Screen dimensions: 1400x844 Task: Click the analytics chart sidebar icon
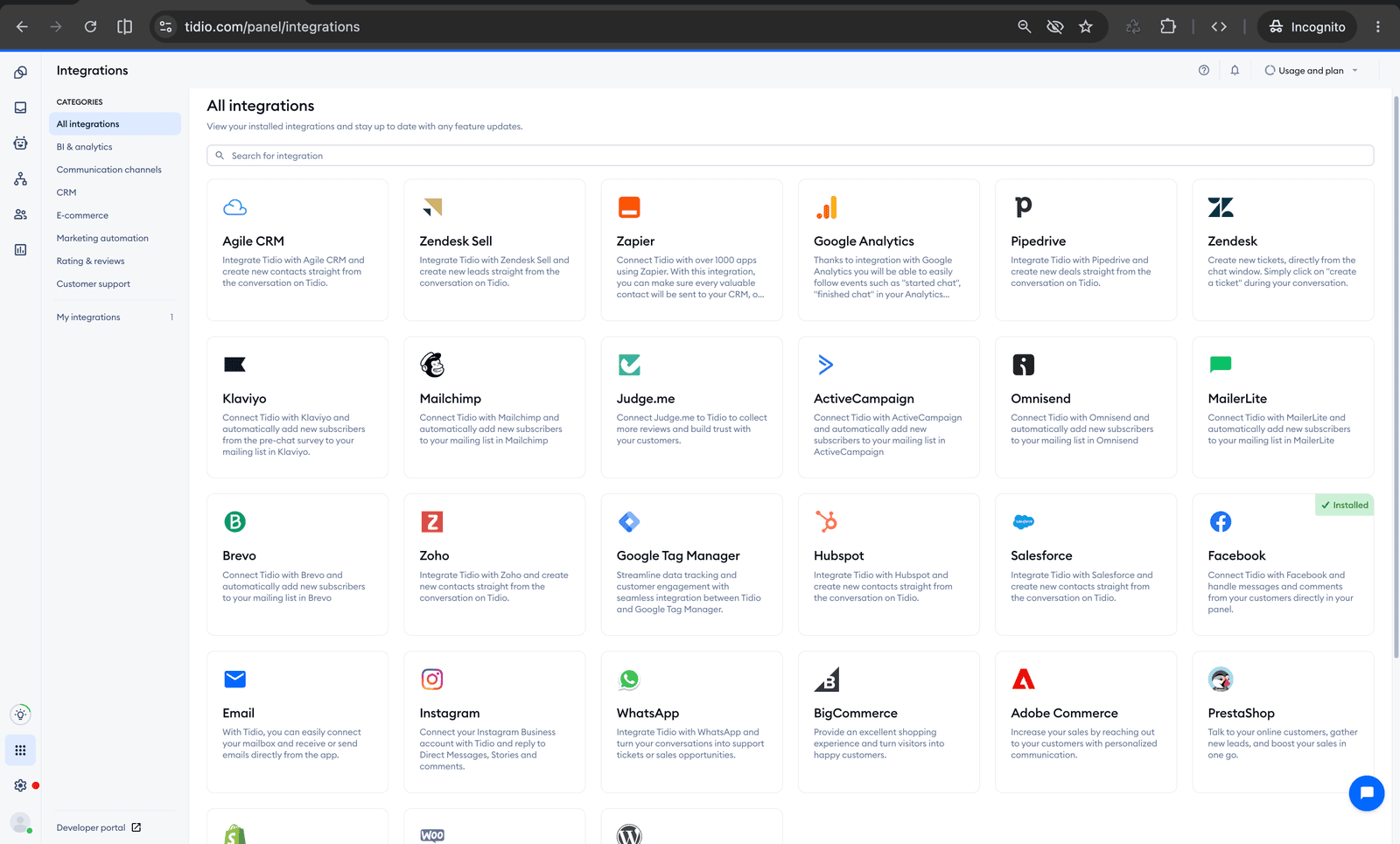20,250
